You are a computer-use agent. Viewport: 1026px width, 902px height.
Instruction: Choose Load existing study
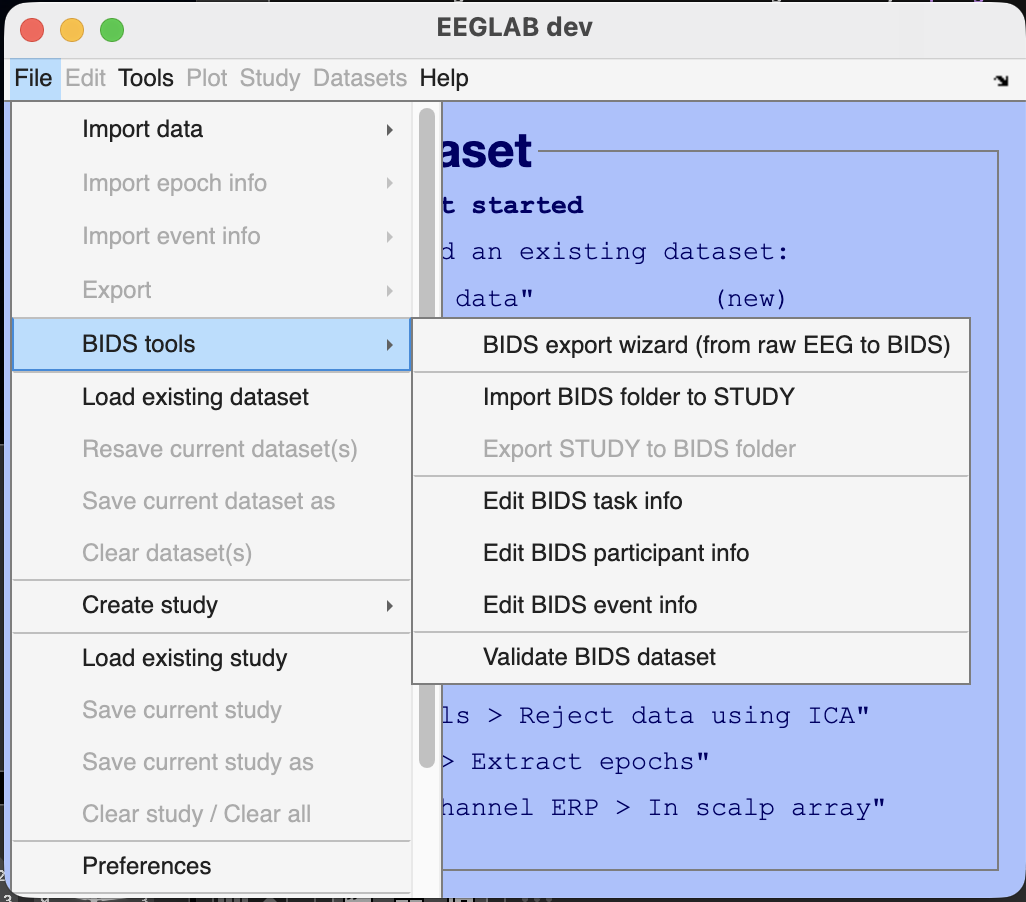[184, 658]
